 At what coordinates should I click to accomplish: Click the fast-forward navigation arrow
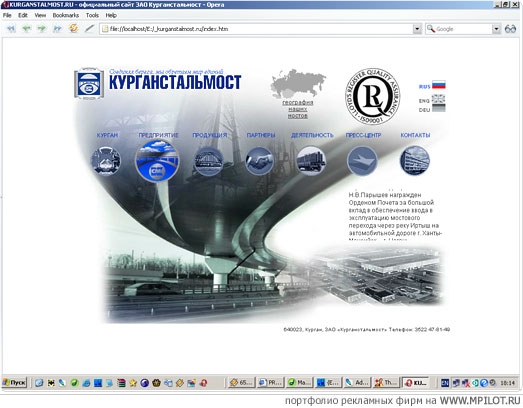(57, 29)
